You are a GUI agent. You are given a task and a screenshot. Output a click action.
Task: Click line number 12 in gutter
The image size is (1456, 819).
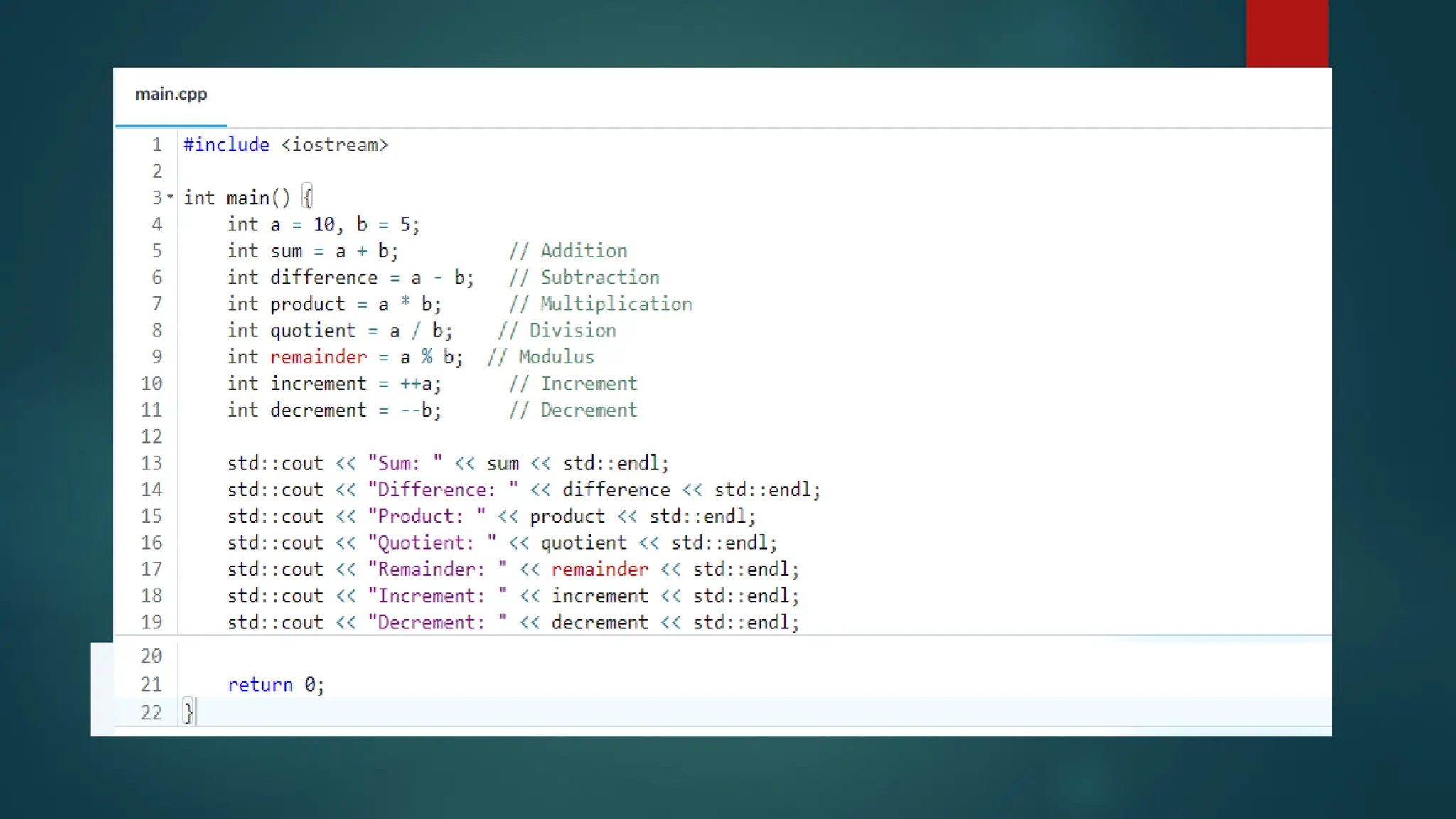(x=151, y=437)
